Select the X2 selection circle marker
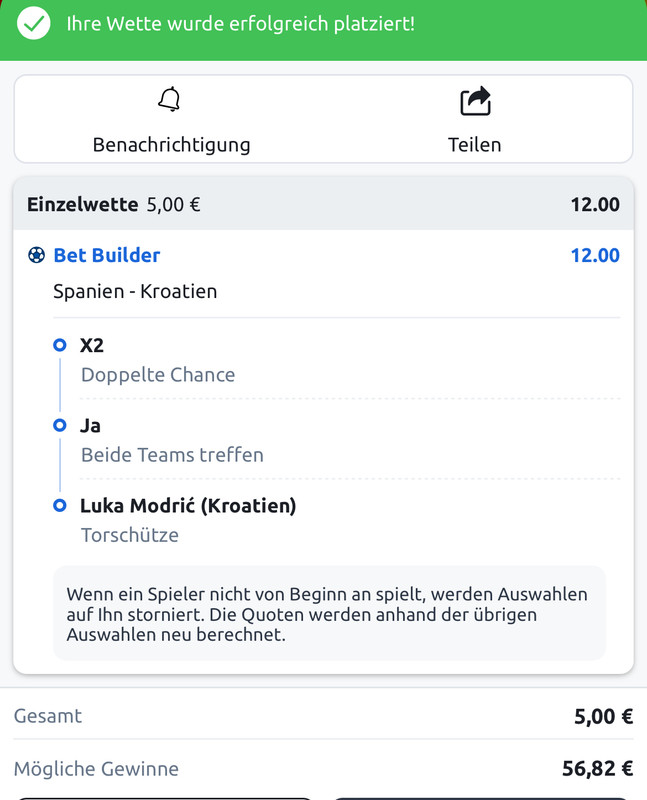The width and height of the screenshot is (647, 800). tap(59, 345)
